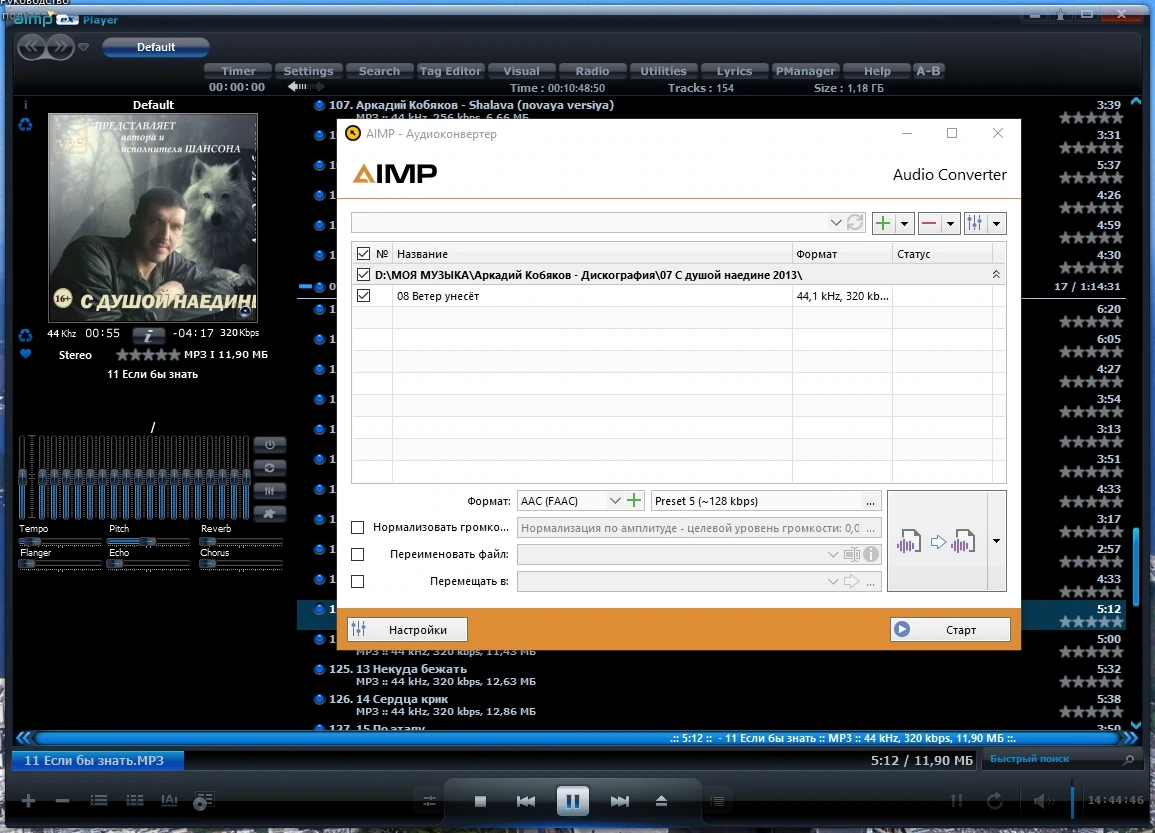Click the refresh icon beside the top combo box
1155x833 pixels.
pos(854,222)
